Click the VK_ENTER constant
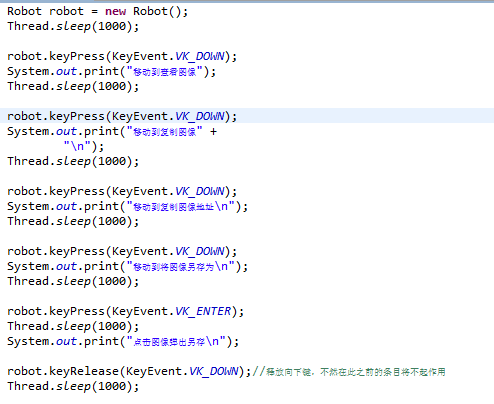The image size is (494, 404). 203,311
